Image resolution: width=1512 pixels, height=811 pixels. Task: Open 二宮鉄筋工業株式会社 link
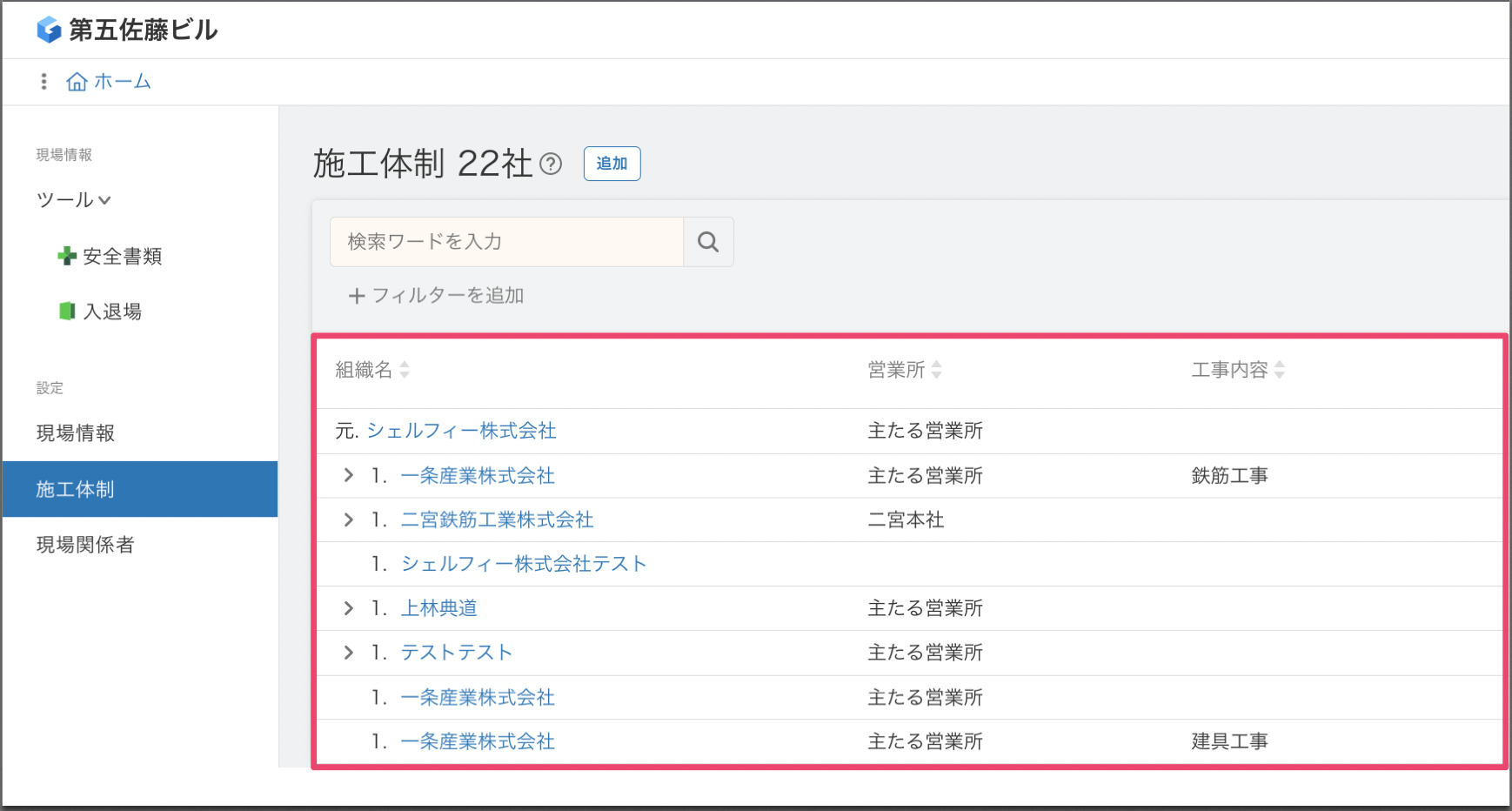tap(497, 520)
